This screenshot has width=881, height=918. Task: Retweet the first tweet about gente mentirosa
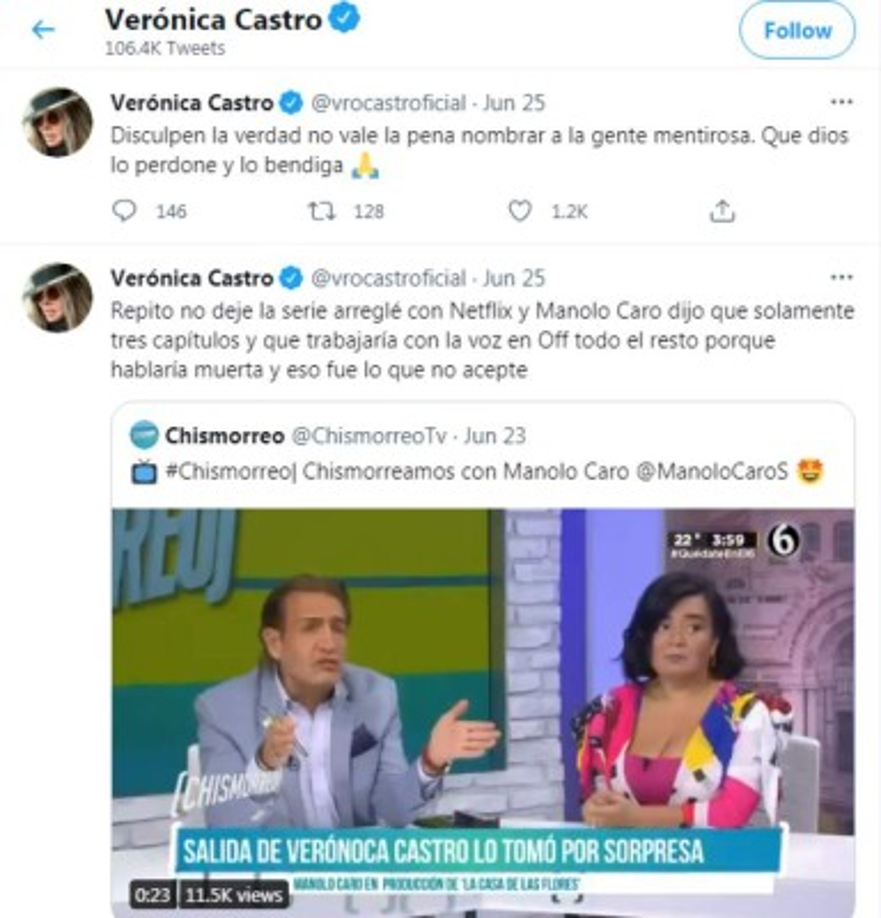[x=321, y=211]
